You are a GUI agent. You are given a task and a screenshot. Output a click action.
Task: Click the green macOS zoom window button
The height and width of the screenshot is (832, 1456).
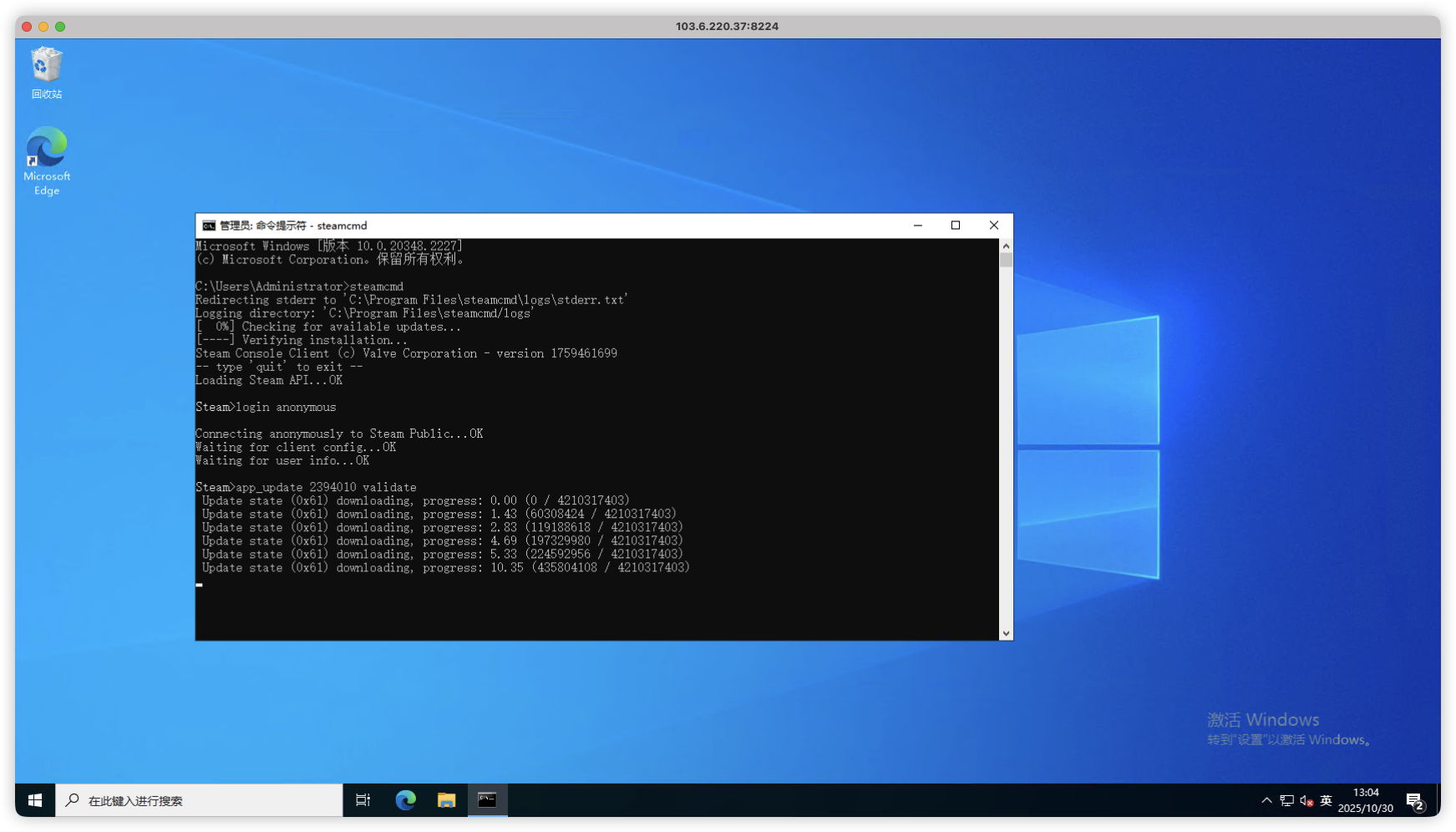(60, 27)
